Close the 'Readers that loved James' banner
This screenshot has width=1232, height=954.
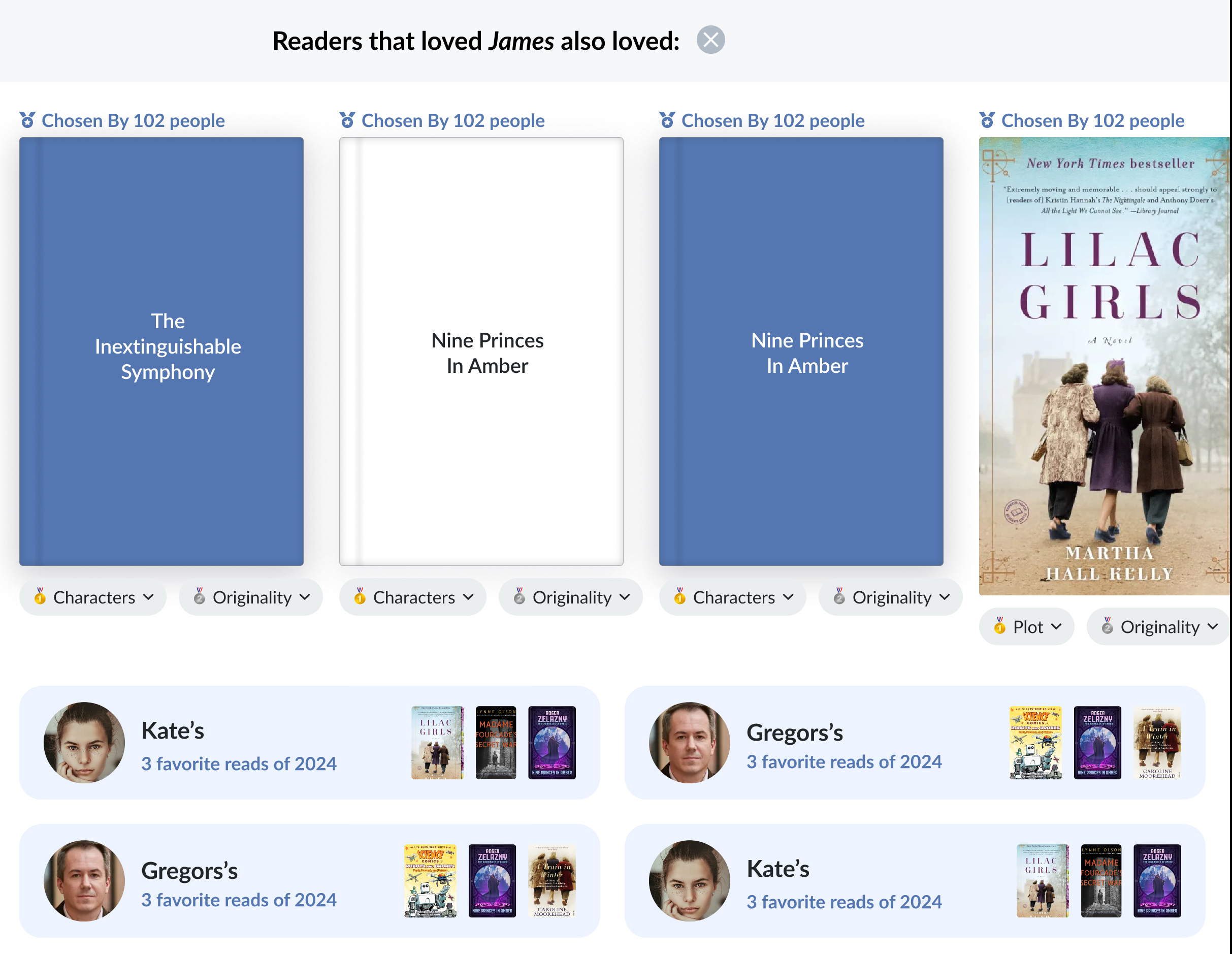tap(710, 40)
